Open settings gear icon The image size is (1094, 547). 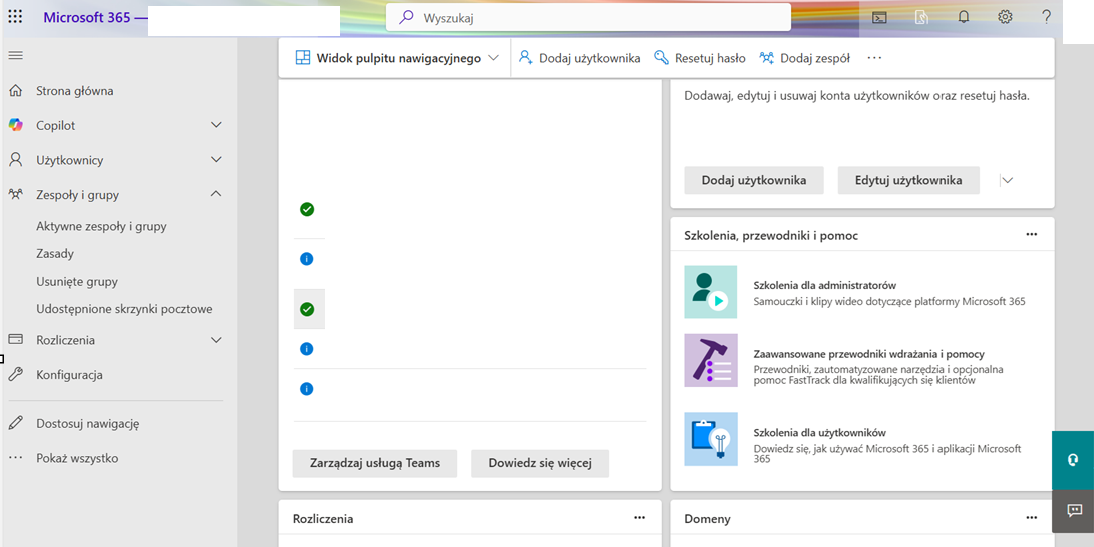point(1005,17)
